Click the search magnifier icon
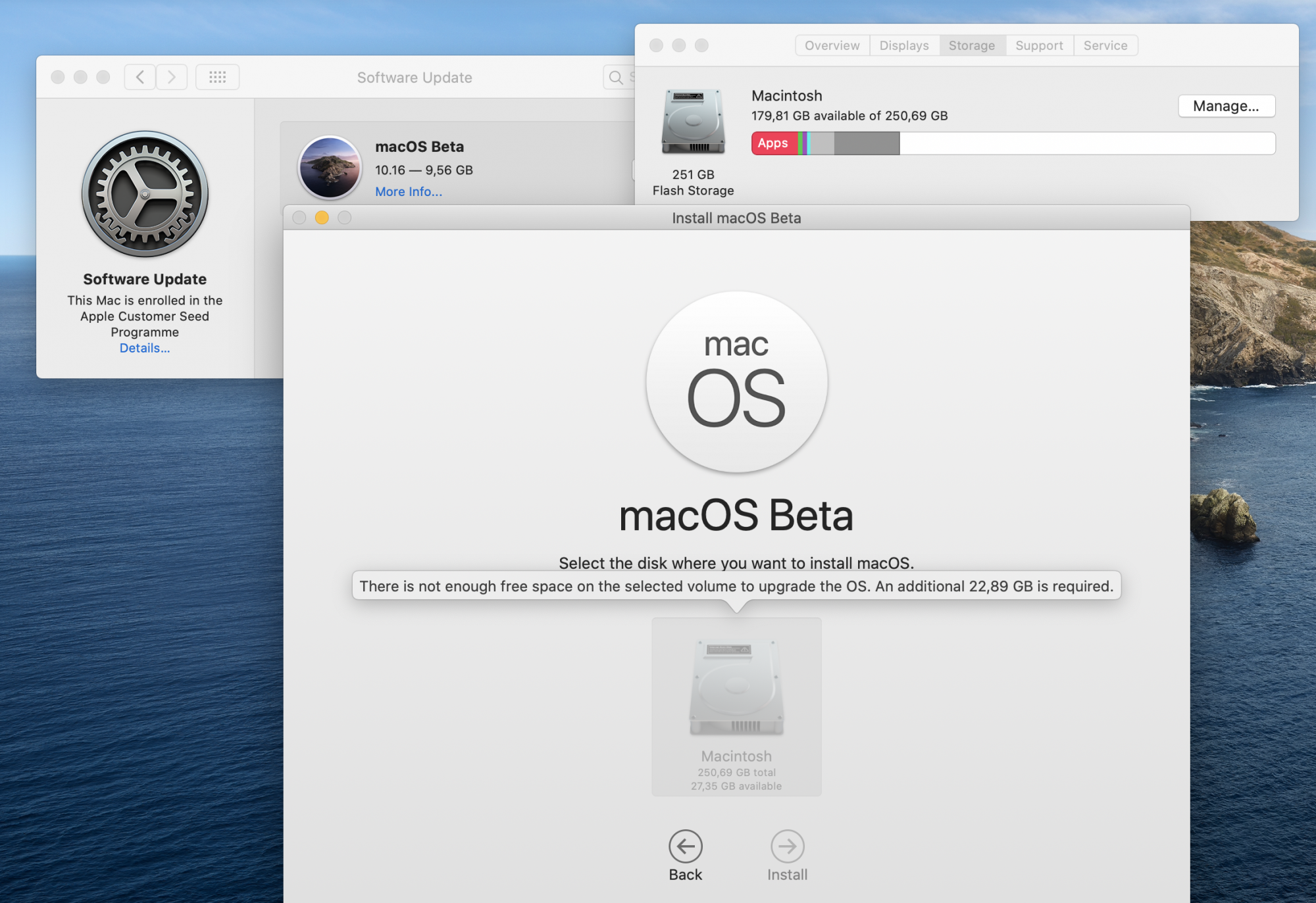Image resolution: width=1316 pixels, height=903 pixels. tap(616, 78)
